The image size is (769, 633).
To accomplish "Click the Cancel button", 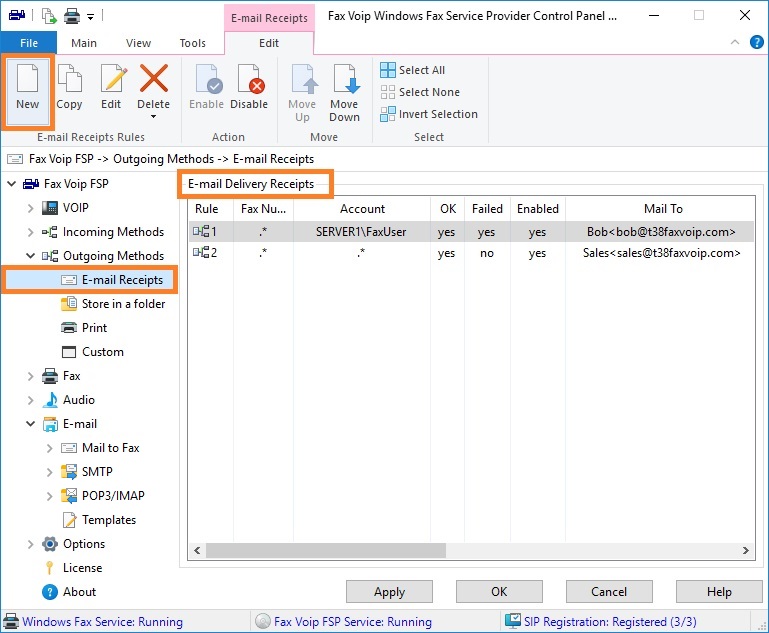I will point(609,592).
